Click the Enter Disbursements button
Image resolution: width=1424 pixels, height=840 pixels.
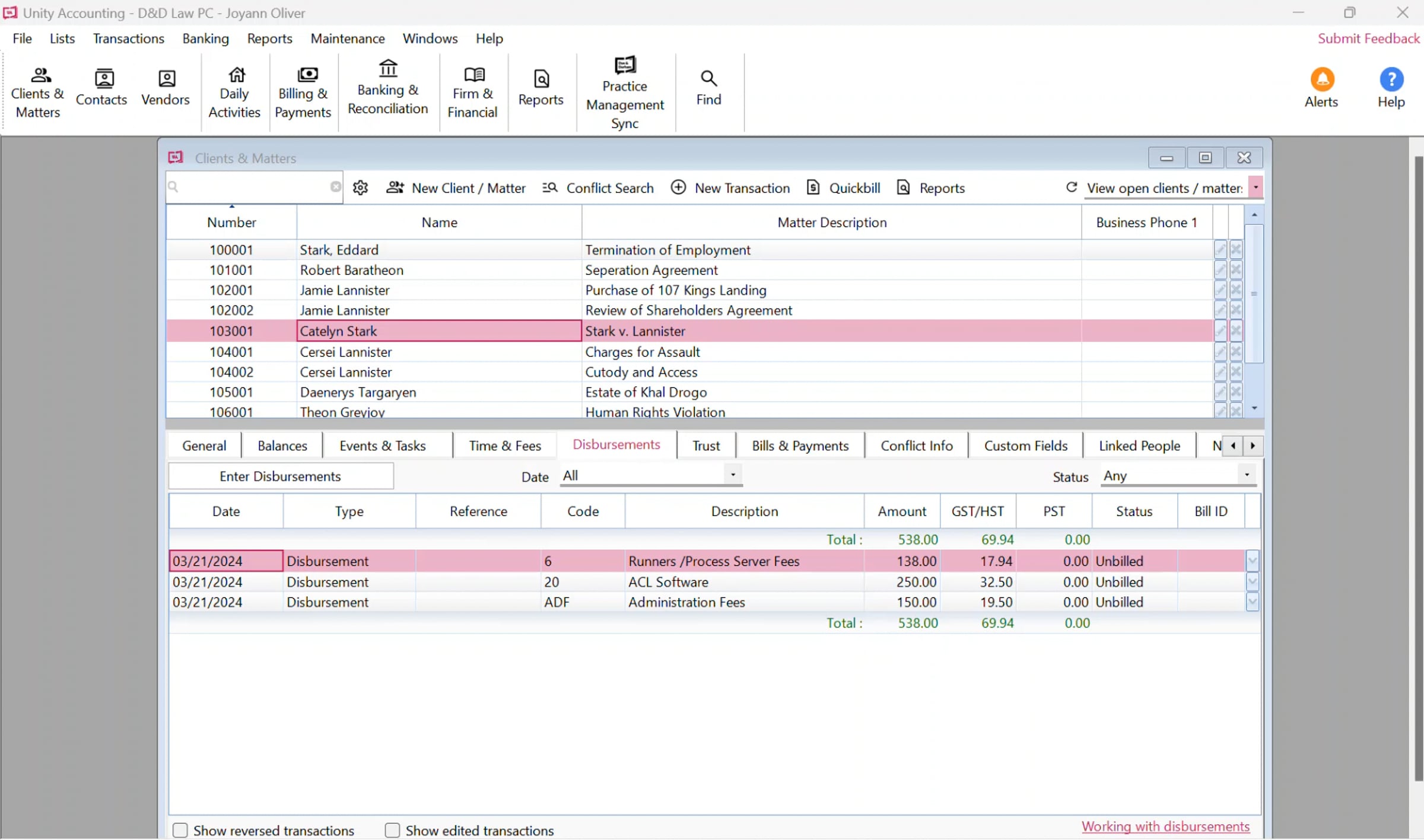pos(281,476)
